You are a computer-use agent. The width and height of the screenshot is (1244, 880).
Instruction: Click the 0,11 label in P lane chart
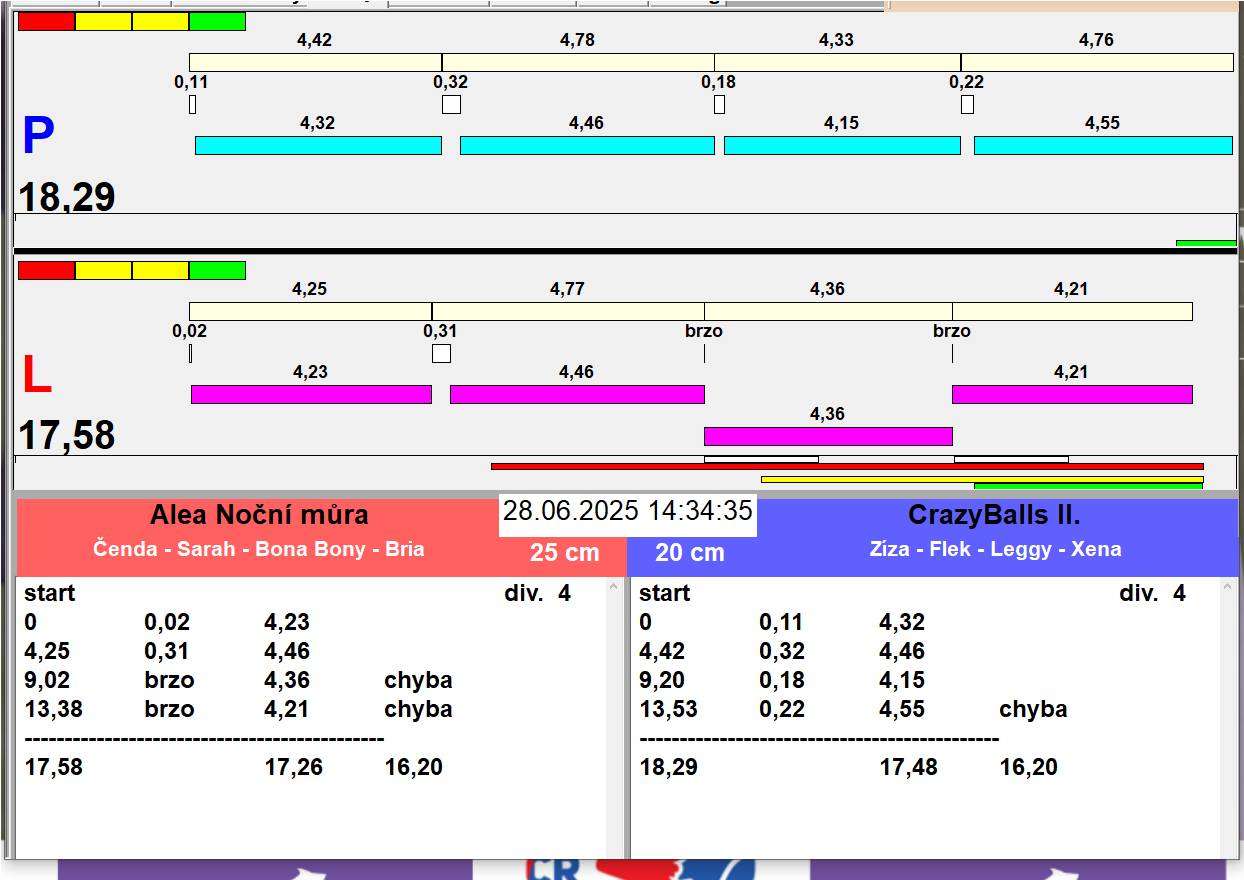[x=191, y=83]
